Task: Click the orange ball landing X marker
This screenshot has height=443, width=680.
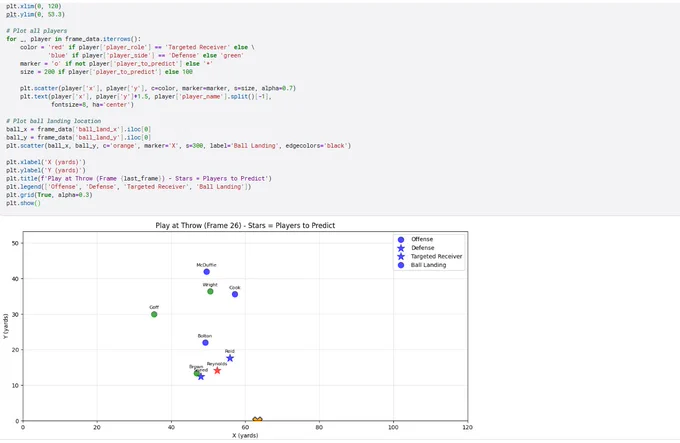Action: 257,420
